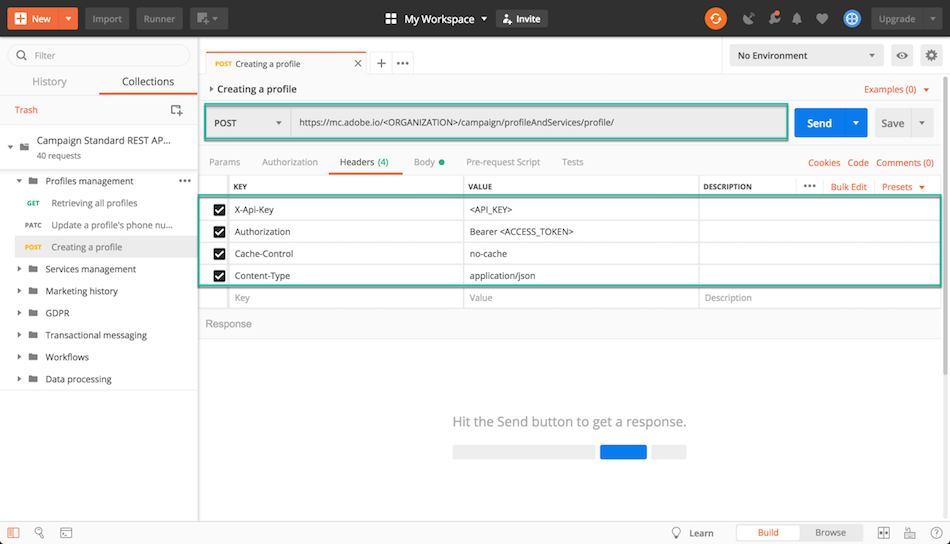Open the POST method dropdown

pyautogui.click(x=249, y=123)
